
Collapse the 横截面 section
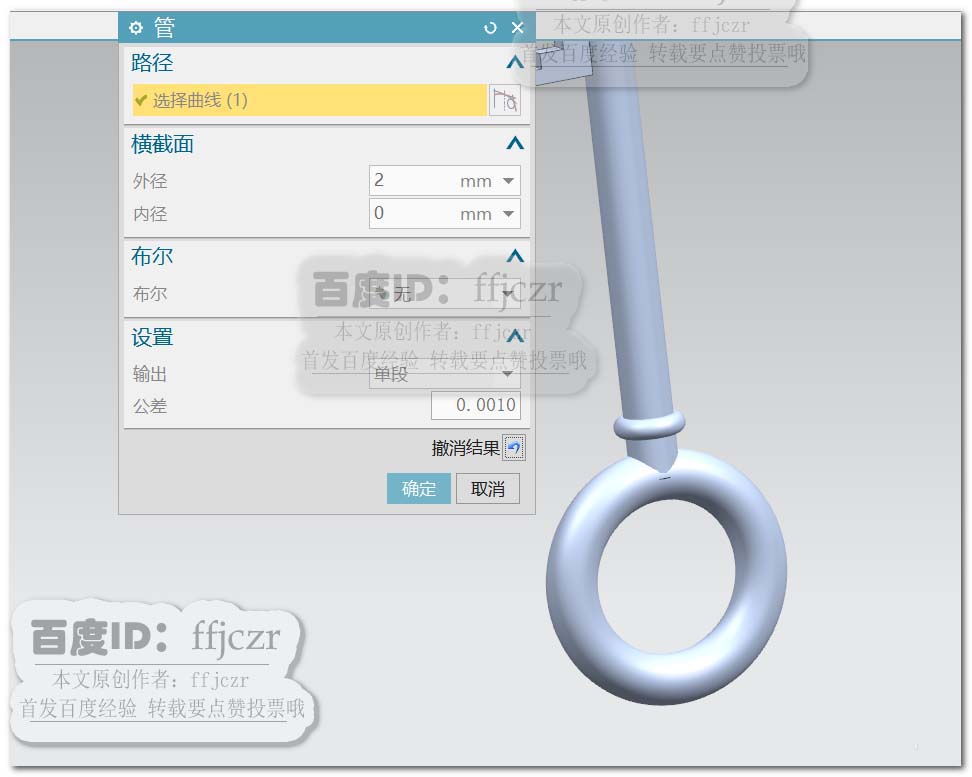(515, 144)
